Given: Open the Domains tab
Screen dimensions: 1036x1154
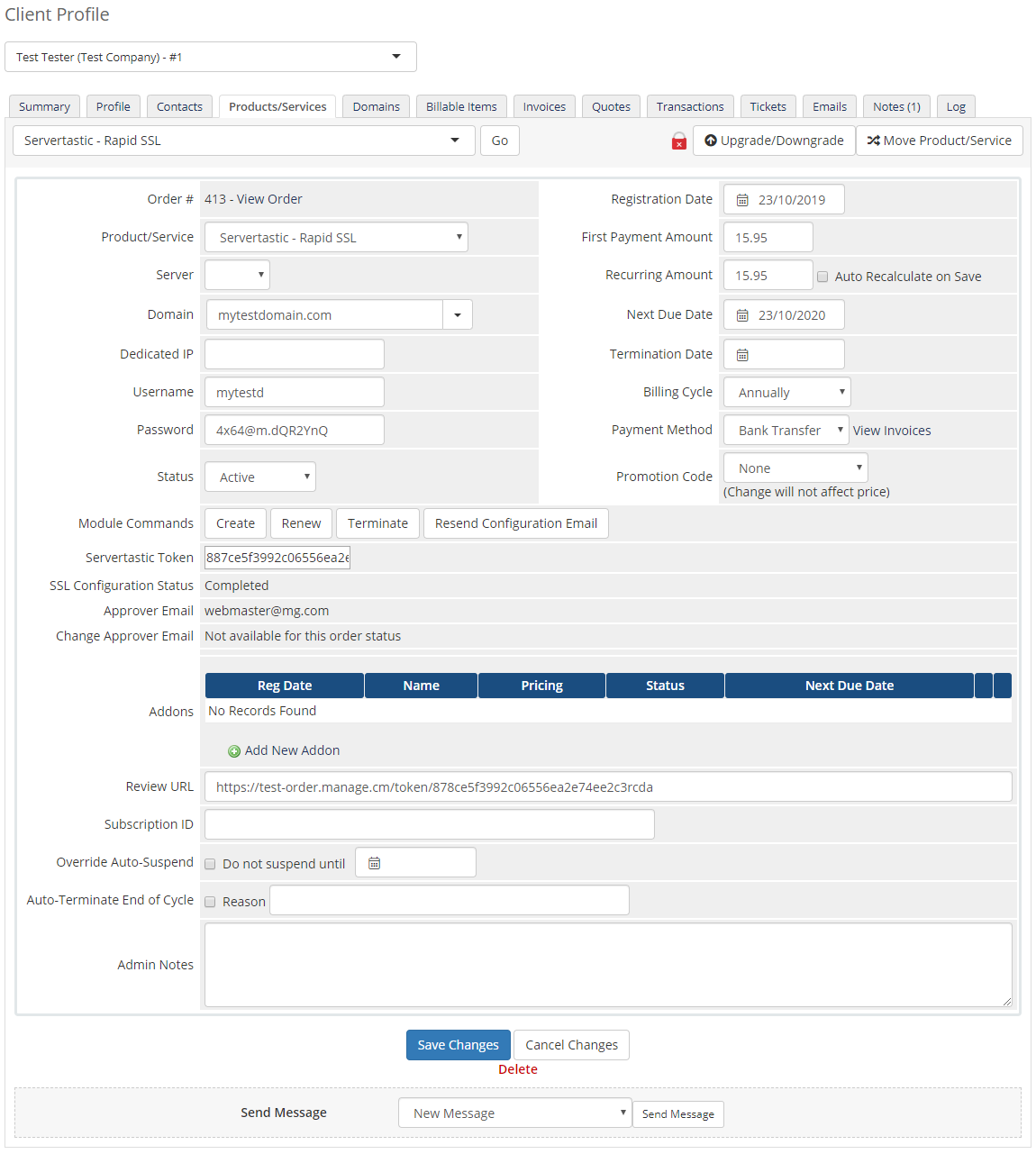Looking at the screenshot, I should click(377, 106).
